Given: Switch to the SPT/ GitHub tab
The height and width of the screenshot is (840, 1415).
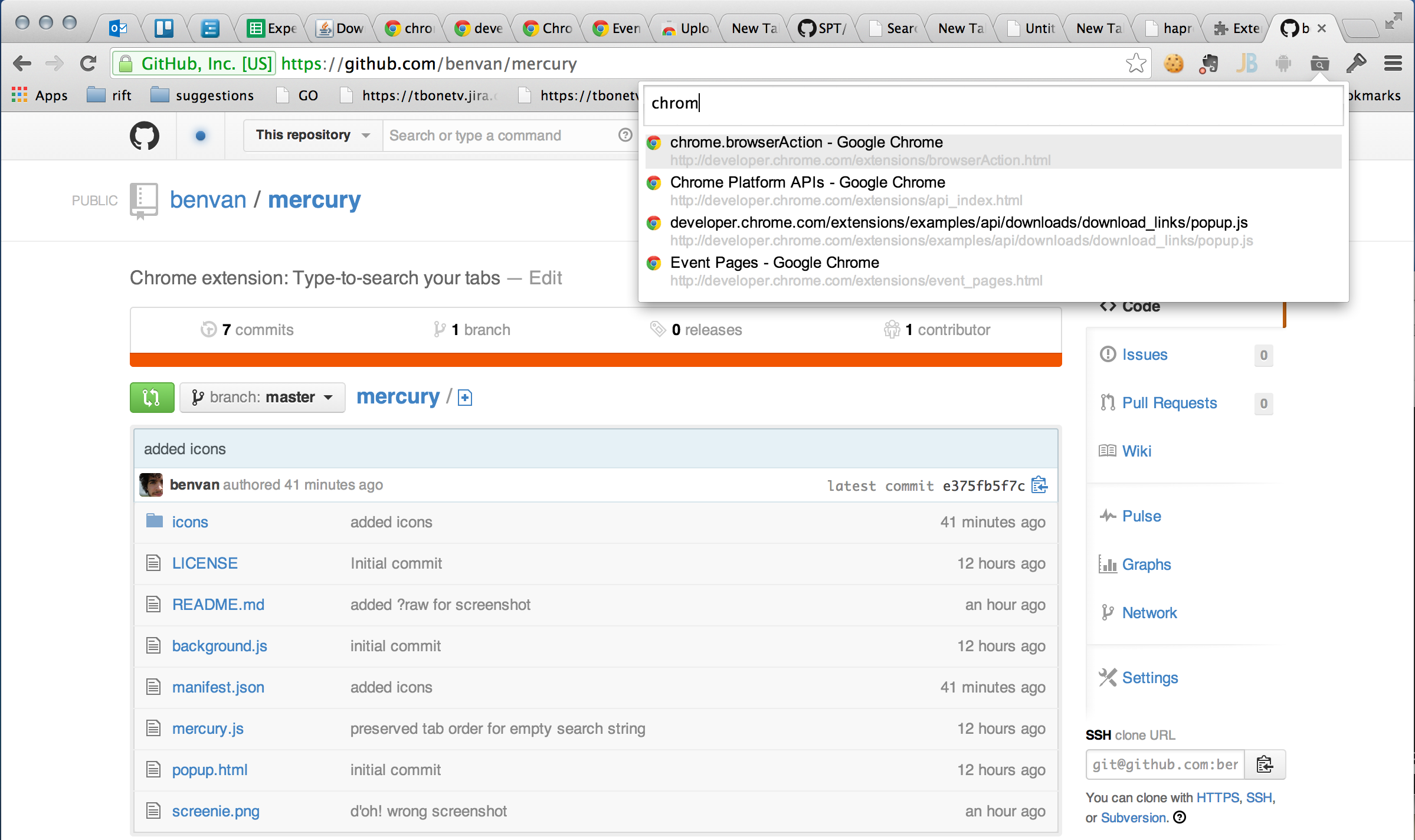Looking at the screenshot, I should point(821,28).
